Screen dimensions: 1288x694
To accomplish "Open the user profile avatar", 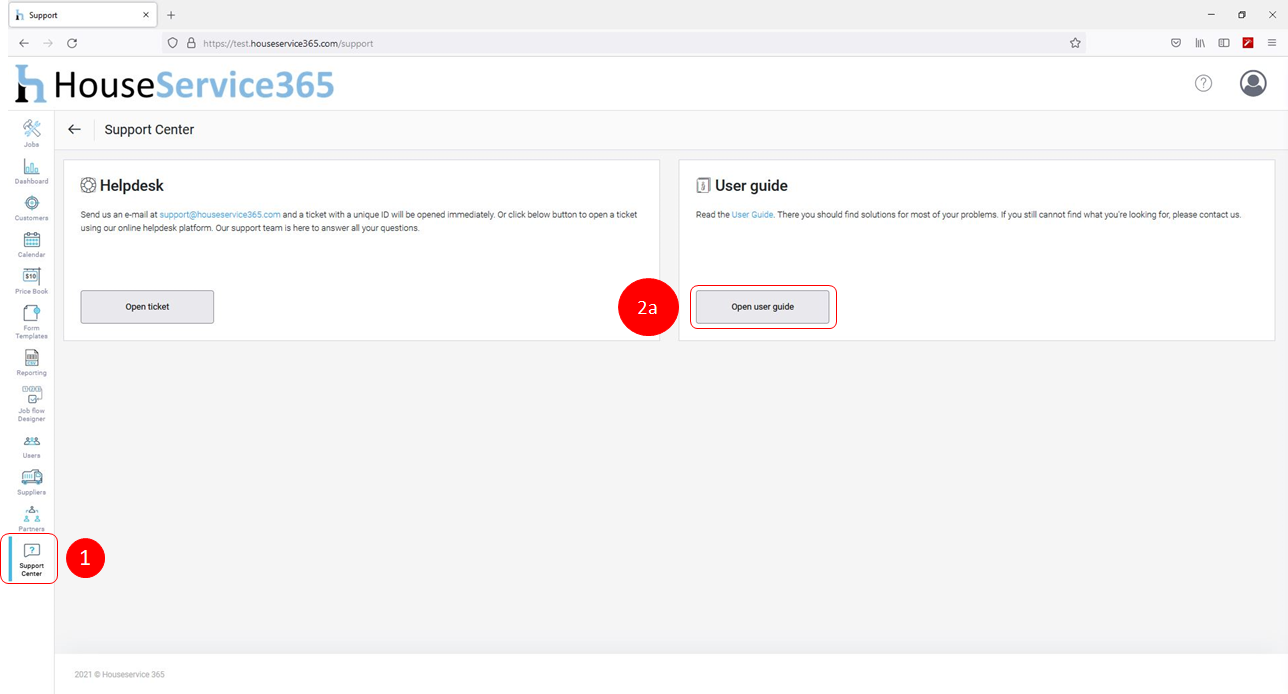I will 1253,83.
